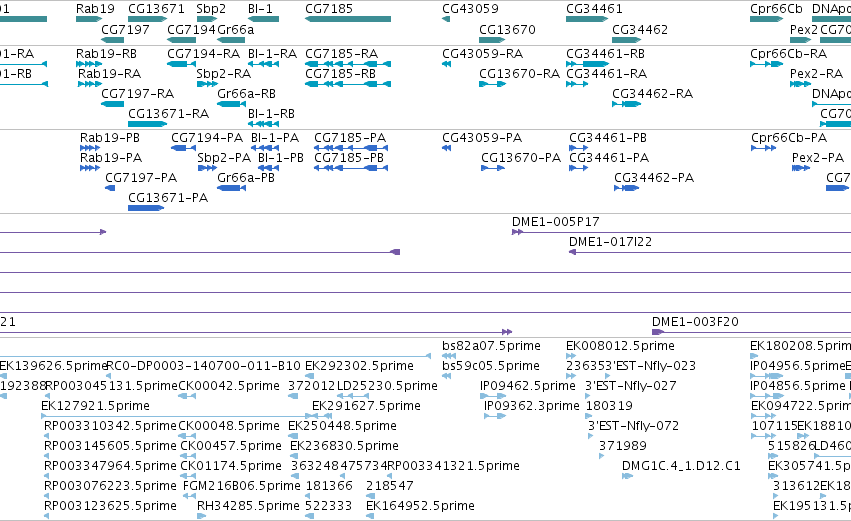Viewport: 851px width, 521px height.
Task: Select EST IP09462.5prime
Action: point(493,396)
